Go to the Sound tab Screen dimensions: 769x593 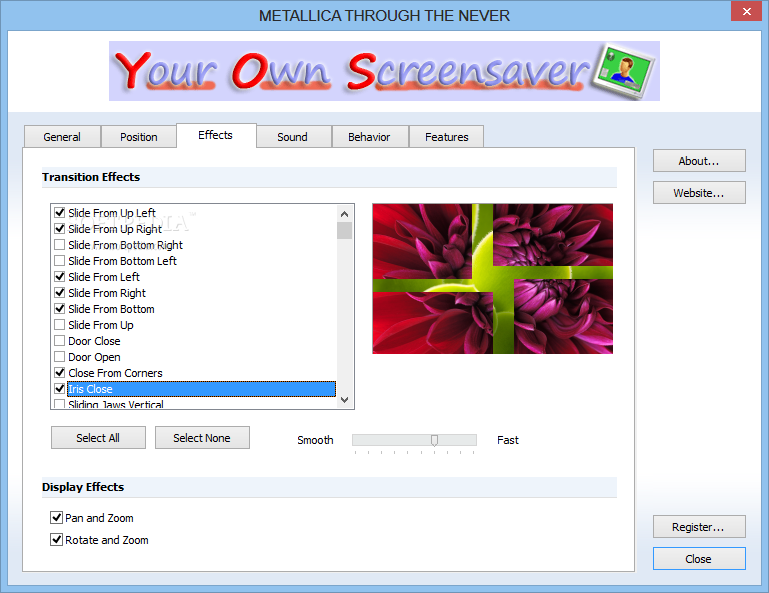(293, 137)
